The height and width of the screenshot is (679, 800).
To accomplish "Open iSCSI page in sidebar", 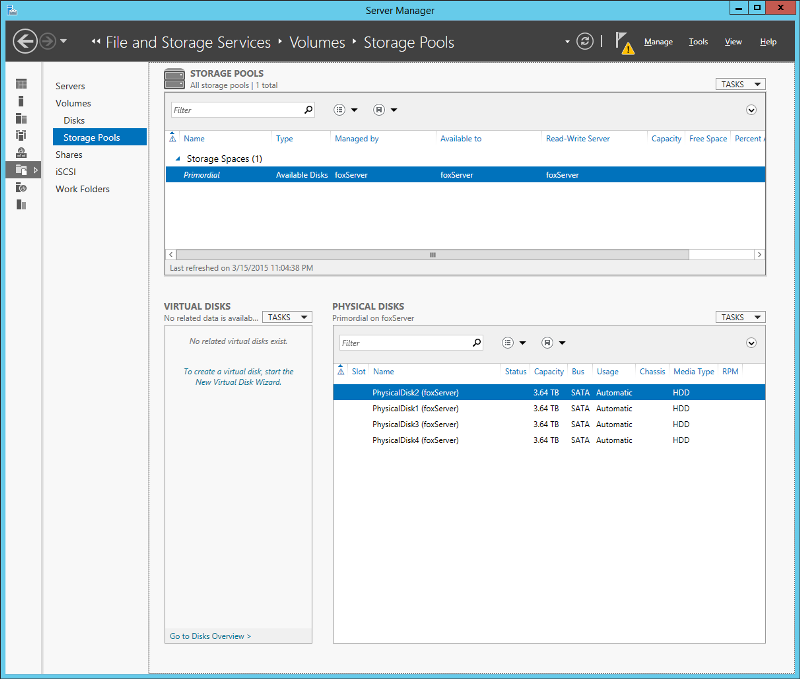I will 65,172.
